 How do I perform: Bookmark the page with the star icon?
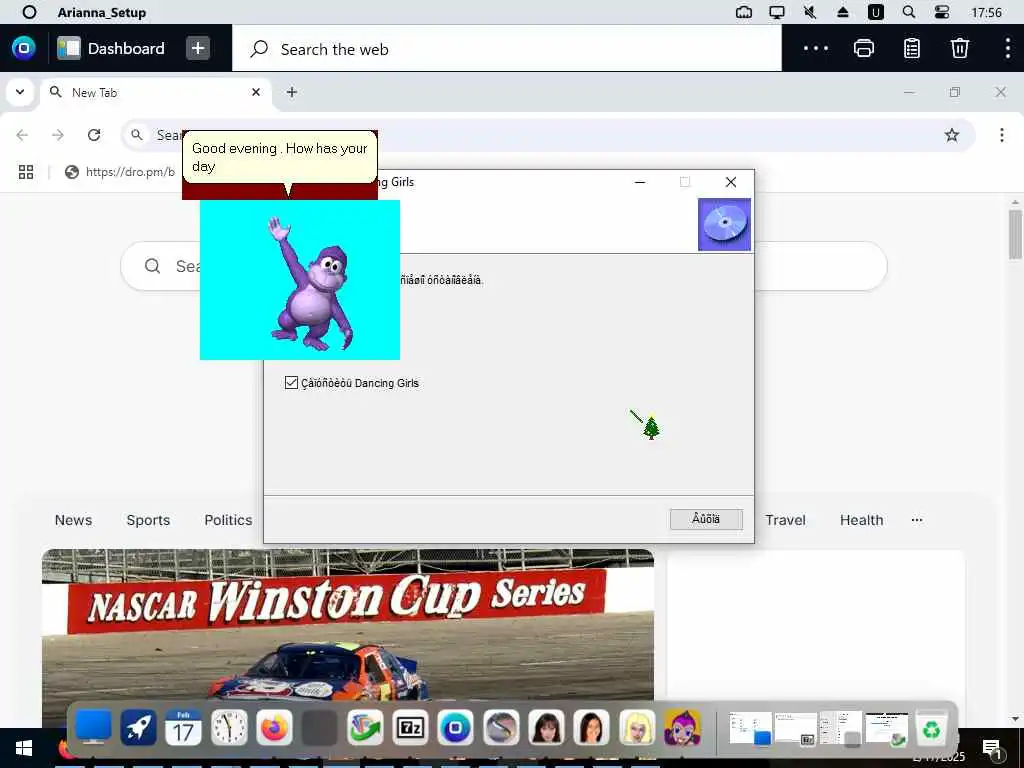click(x=952, y=135)
